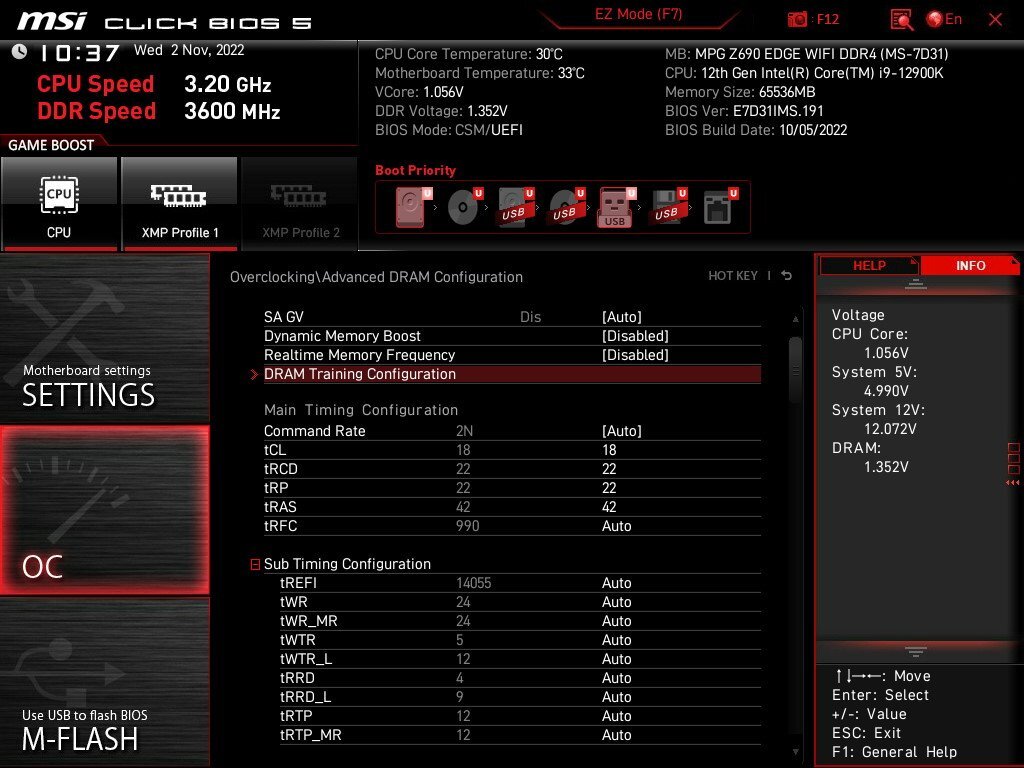
Task: Select the optical disc boot priority icon
Action: tap(464, 207)
